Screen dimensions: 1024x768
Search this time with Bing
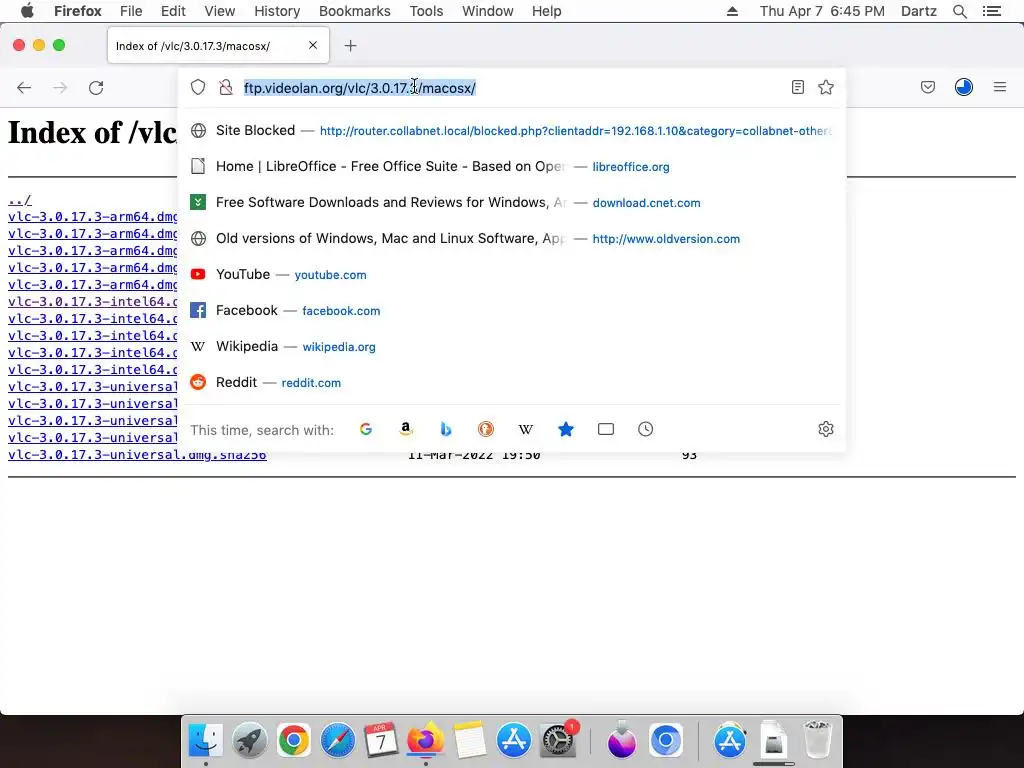[x=446, y=429]
